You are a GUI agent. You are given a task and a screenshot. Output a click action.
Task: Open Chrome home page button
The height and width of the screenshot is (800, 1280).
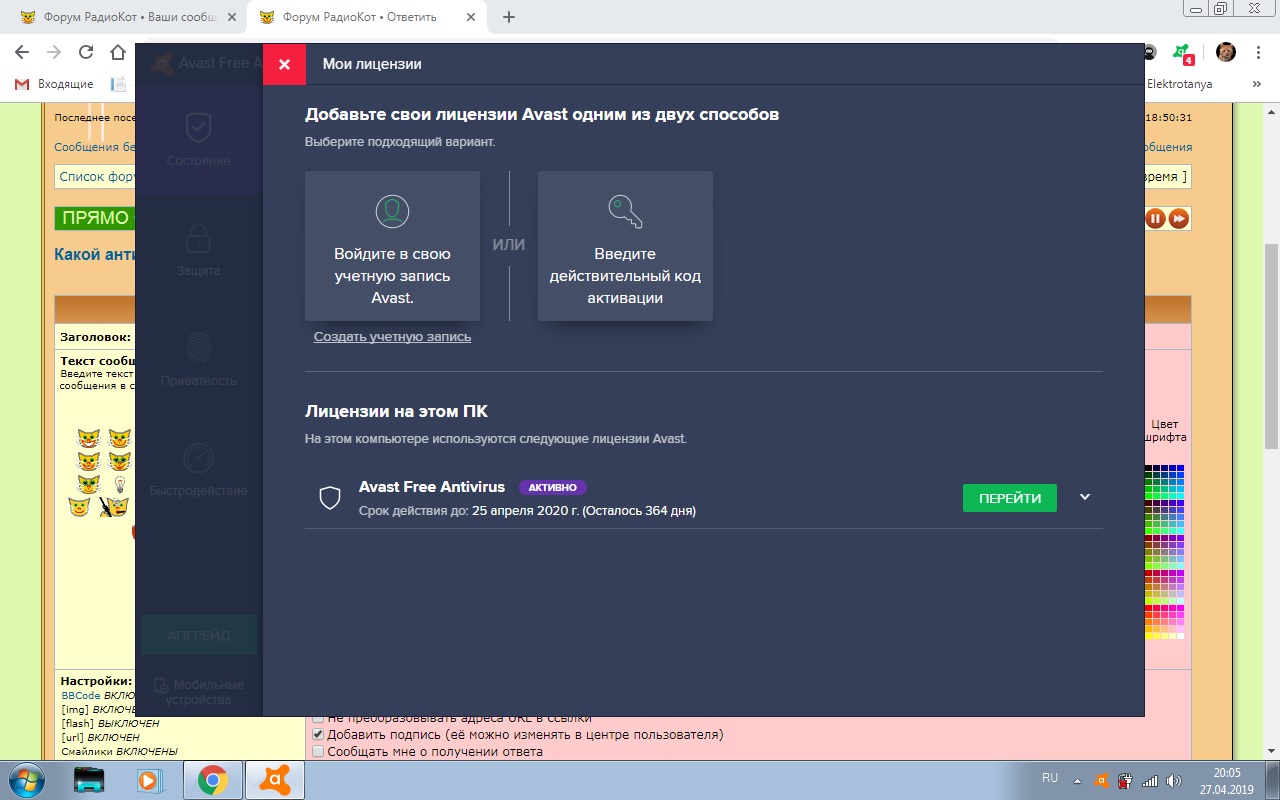[x=118, y=52]
